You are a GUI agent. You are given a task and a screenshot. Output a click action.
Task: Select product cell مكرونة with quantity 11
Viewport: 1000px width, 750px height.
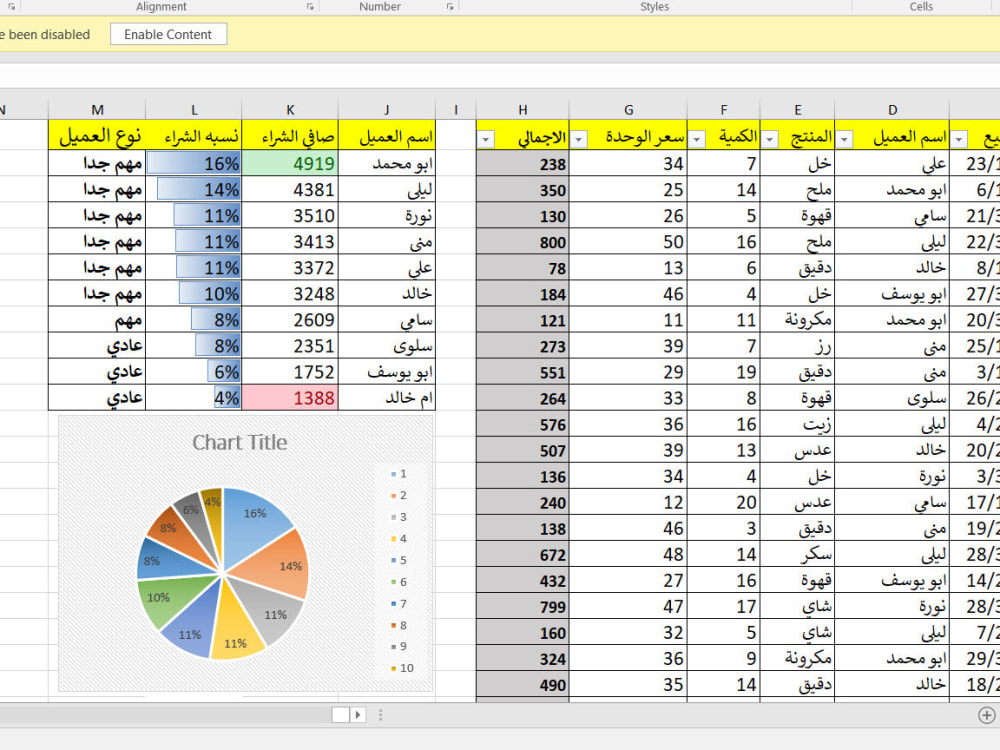797,320
